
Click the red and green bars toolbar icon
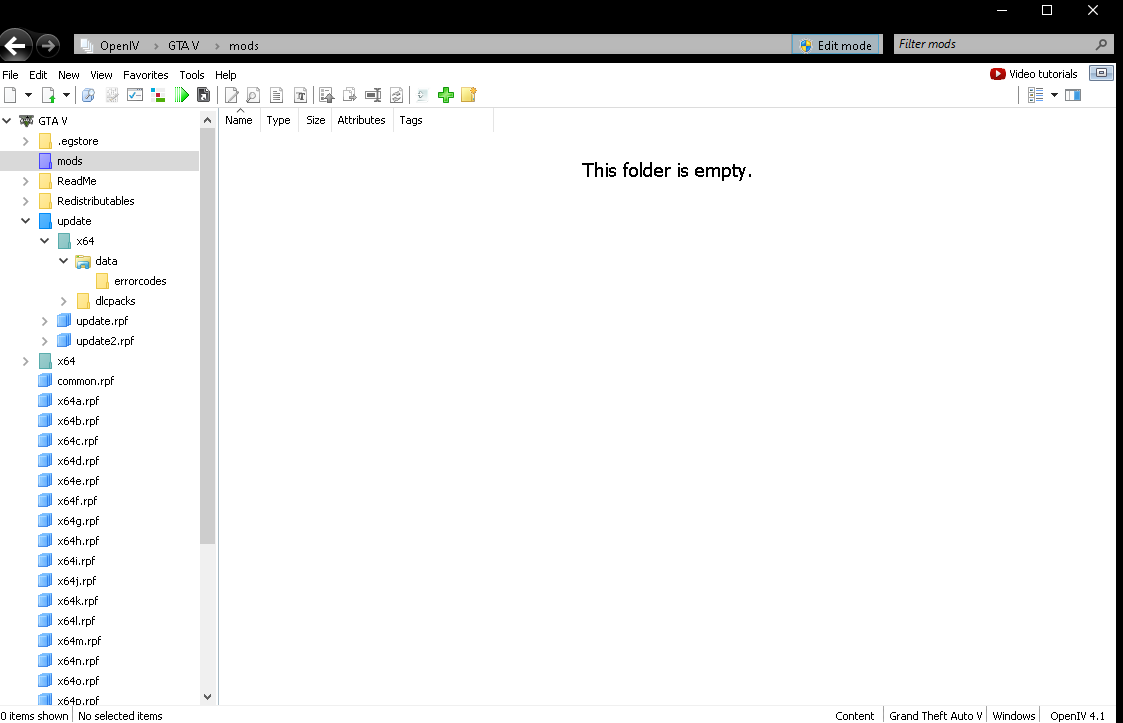click(x=158, y=95)
